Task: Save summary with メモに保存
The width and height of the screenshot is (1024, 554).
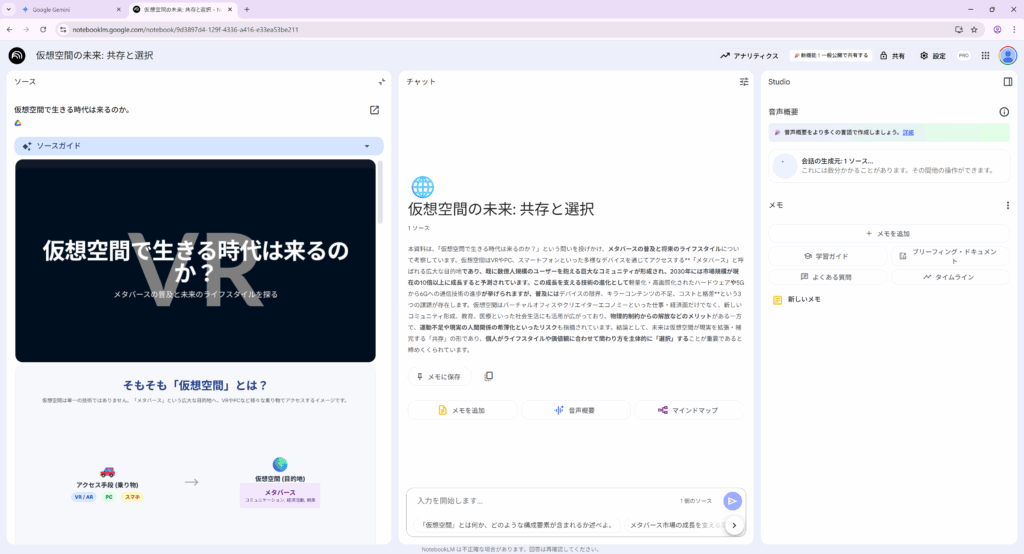Action: coord(439,376)
